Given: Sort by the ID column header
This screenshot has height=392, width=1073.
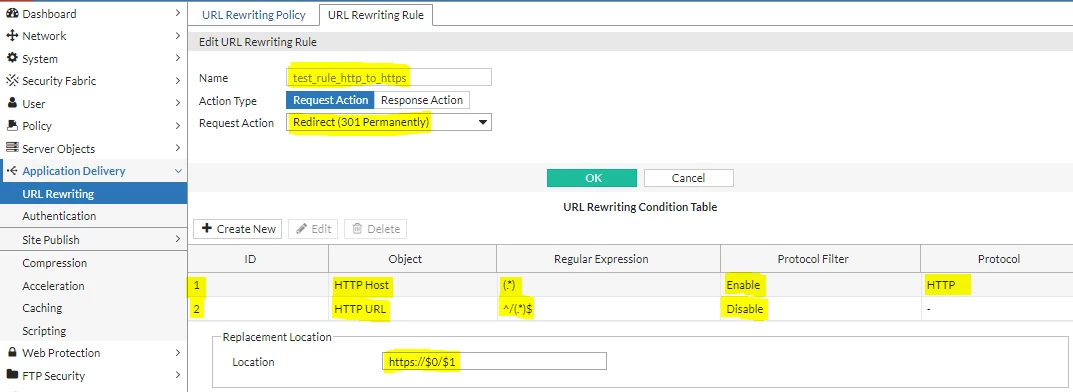Looking at the screenshot, I should click(x=258, y=259).
